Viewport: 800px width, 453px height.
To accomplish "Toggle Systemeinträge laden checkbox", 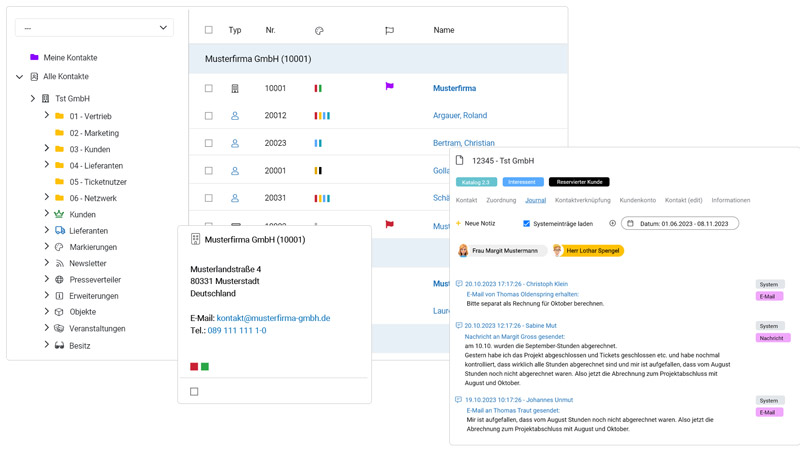I will click(x=527, y=223).
